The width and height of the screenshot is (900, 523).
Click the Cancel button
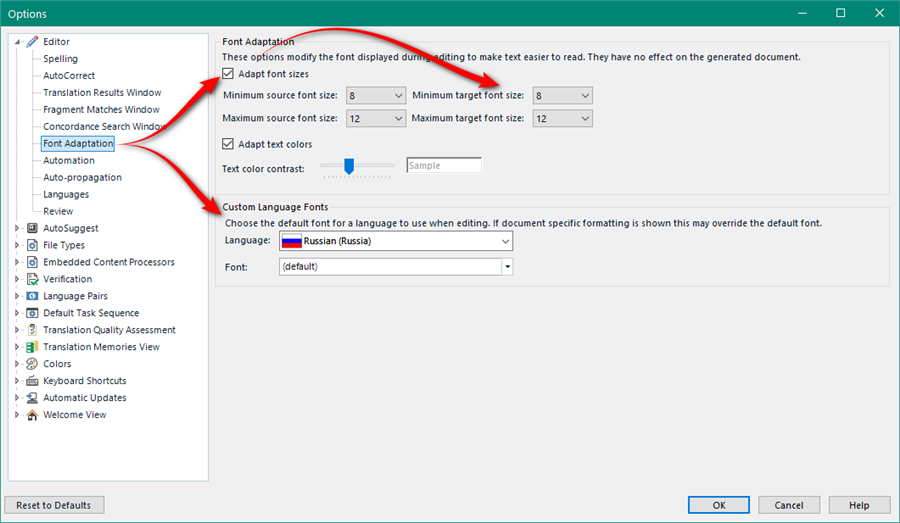[789, 505]
